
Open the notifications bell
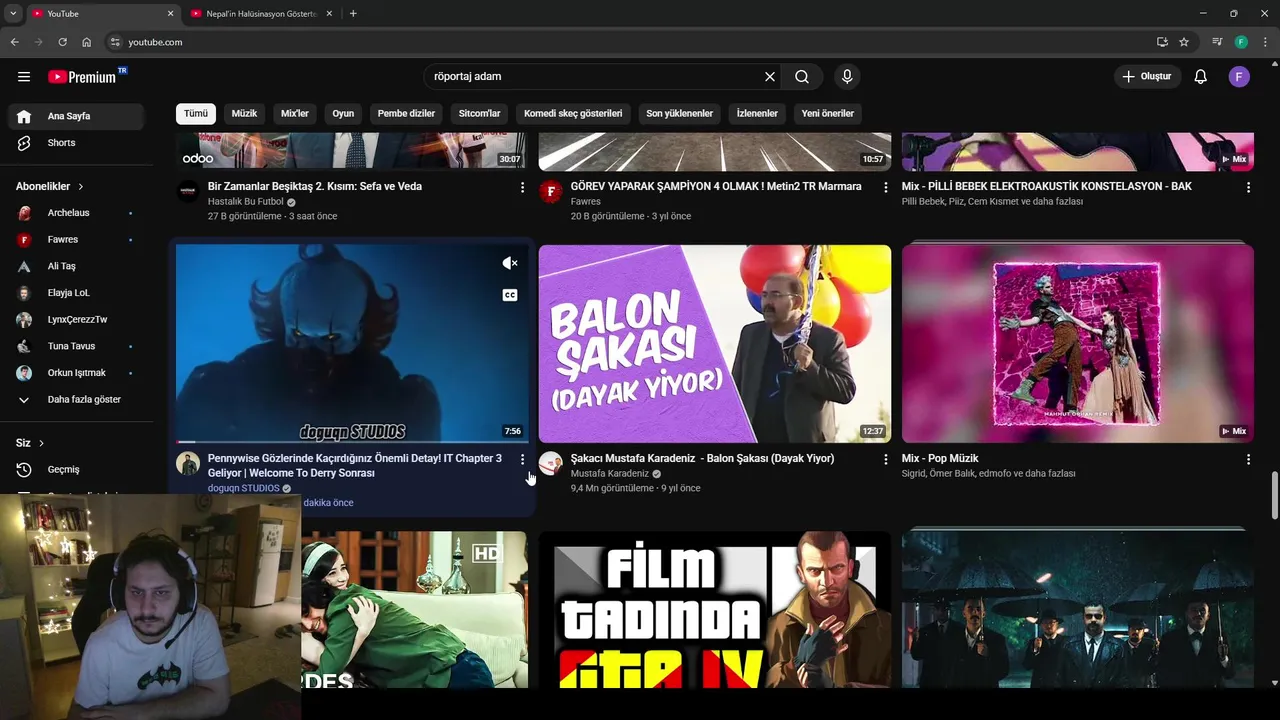1201,77
